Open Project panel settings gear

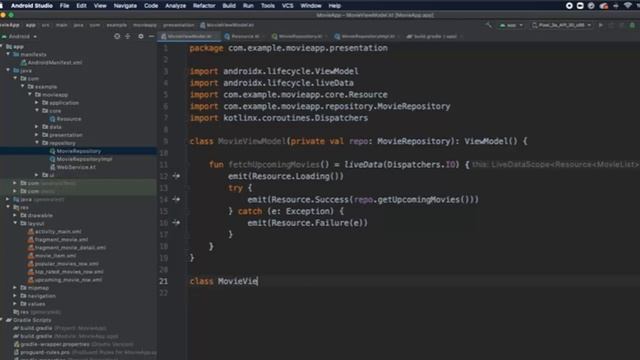[141, 36]
